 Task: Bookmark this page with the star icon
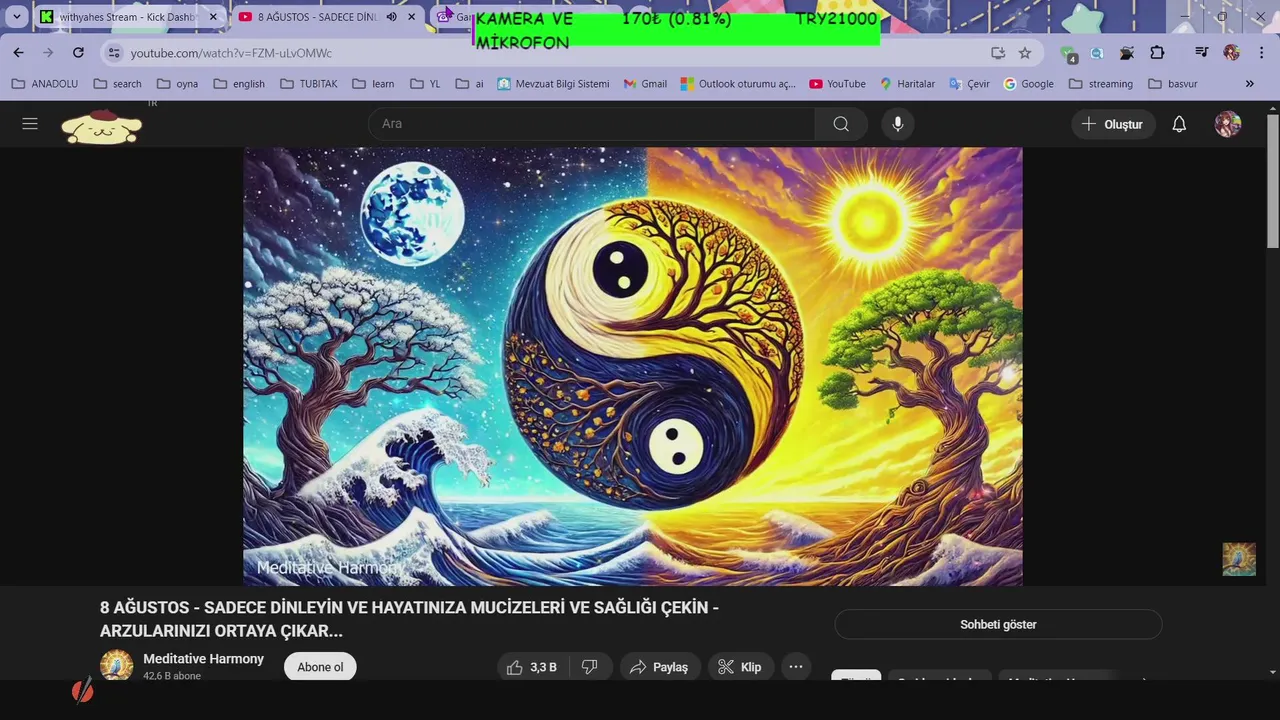[1024, 53]
